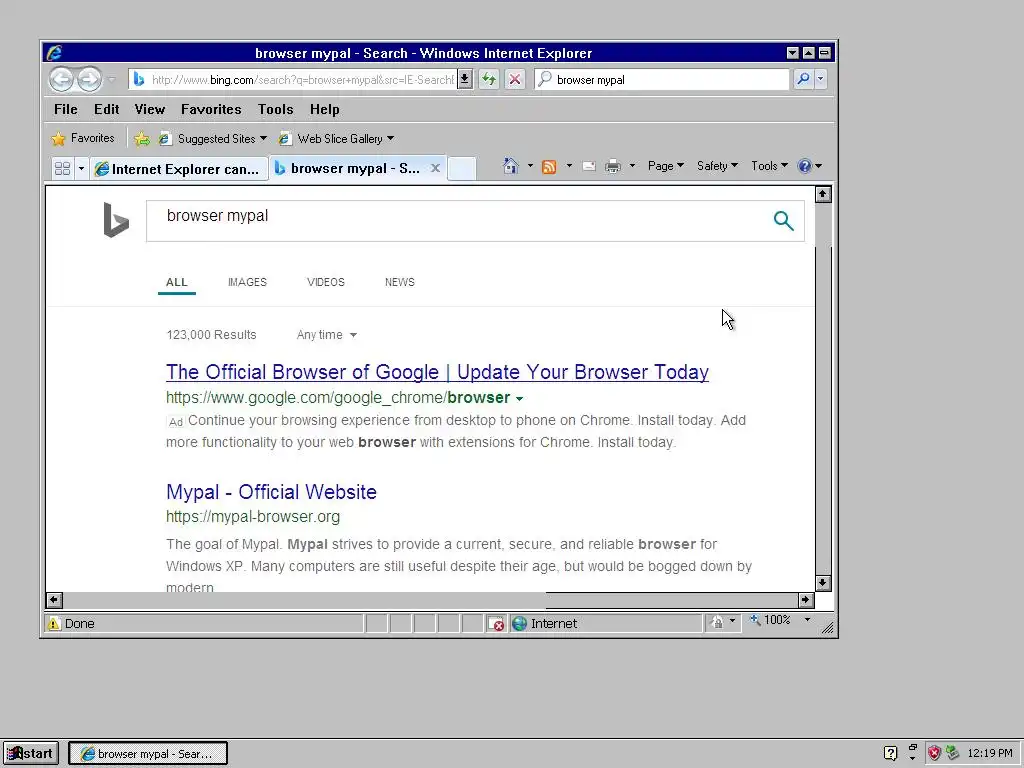Click the Internet Explorer icon in the title bar
Viewport: 1024px width, 768px height.
pyautogui.click(x=55, y=53)
